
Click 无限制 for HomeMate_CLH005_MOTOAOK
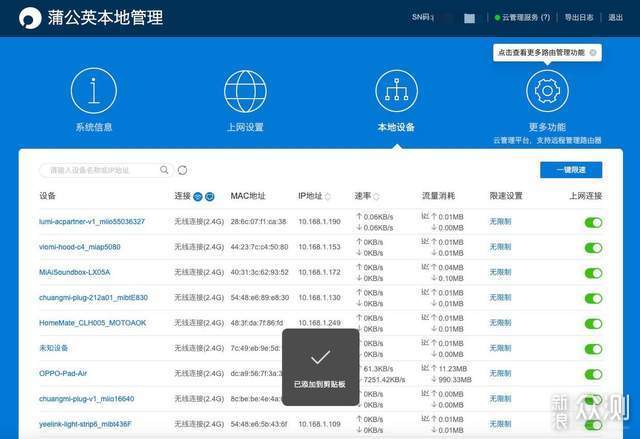[500, 323]
